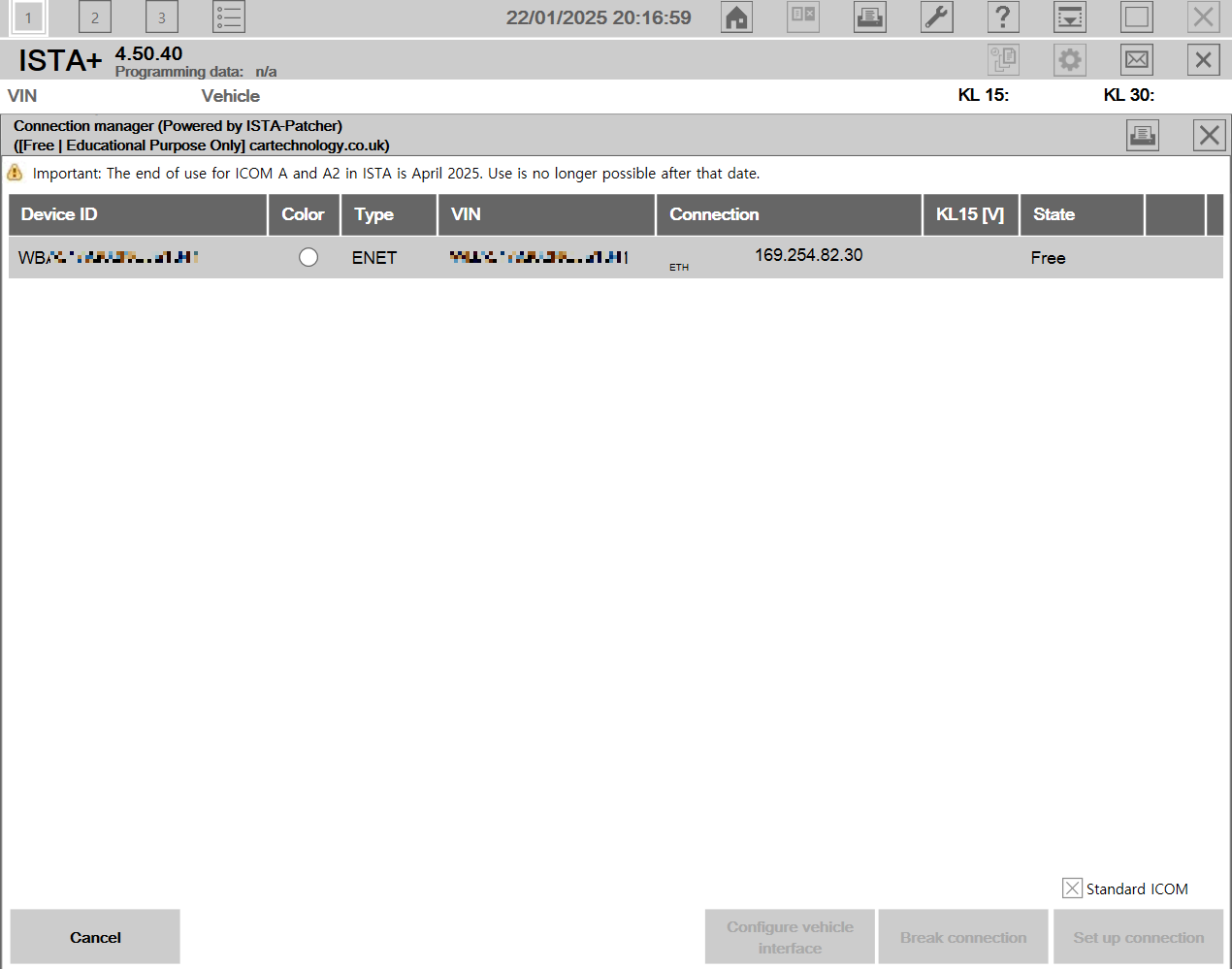Open the operations list icon
This screenshot has height=969, width=1232.
229,16
